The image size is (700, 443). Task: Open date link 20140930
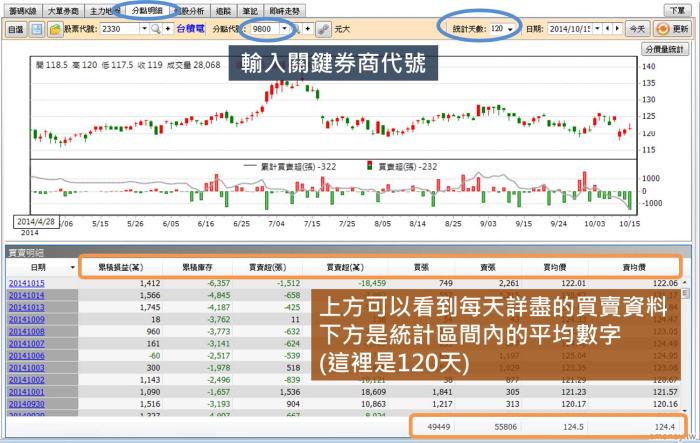point(26,404)
